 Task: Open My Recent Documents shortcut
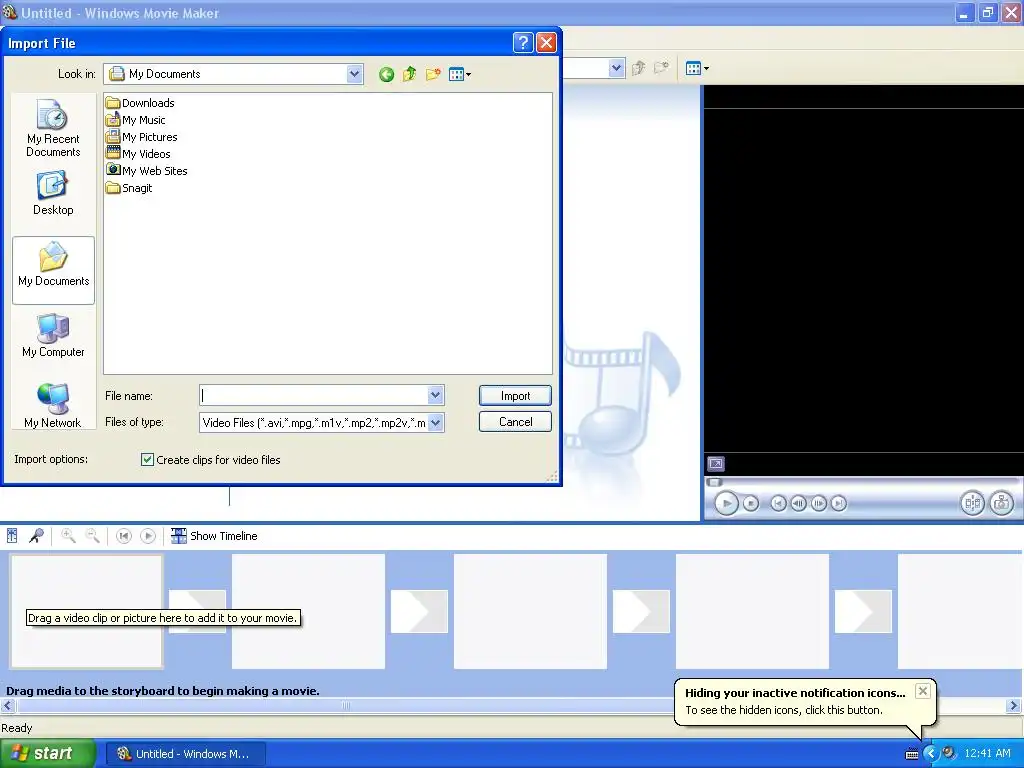pos(53,128)
